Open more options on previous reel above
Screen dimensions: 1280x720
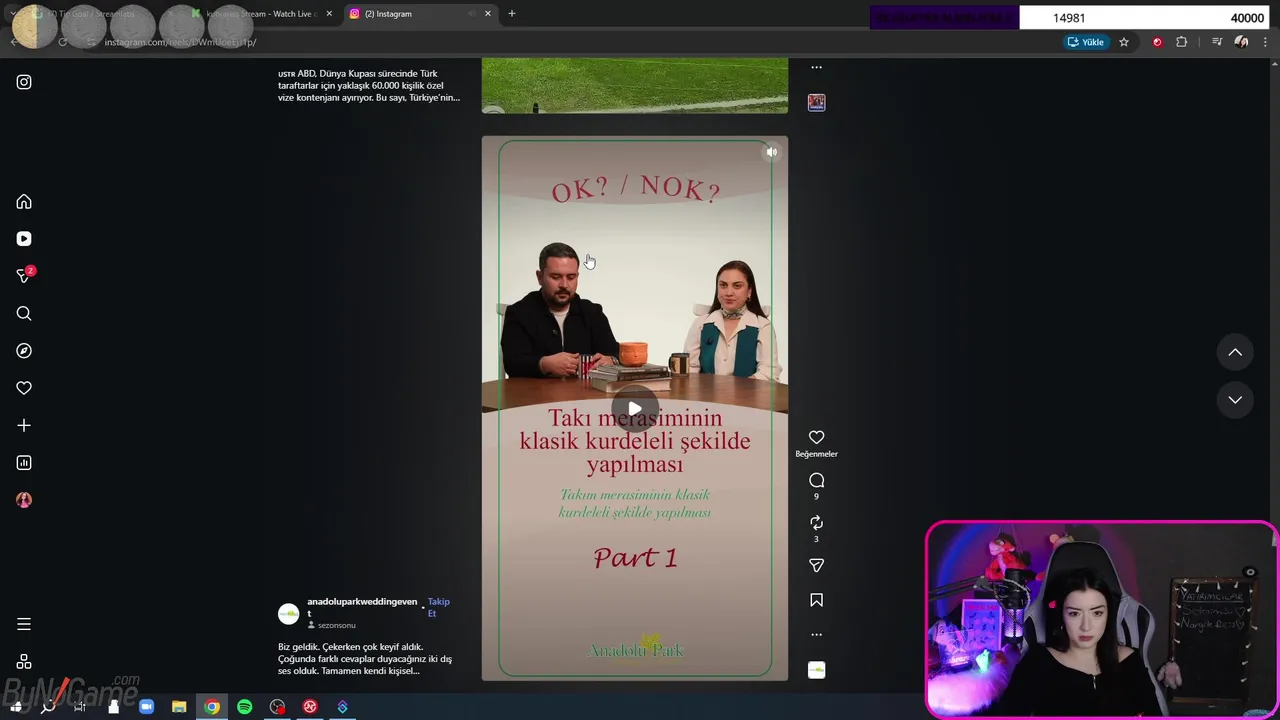pos(816,68)
